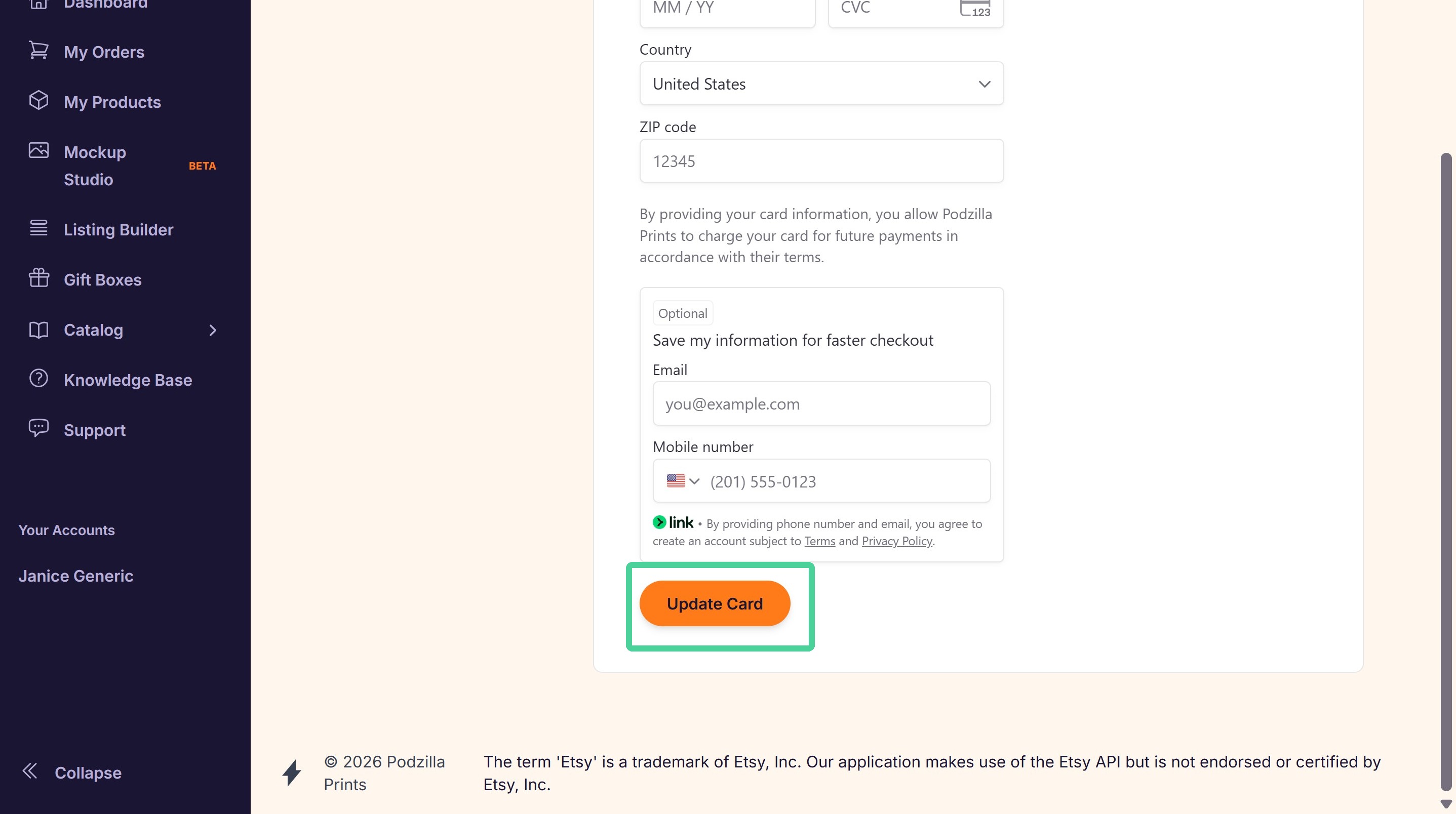Open the Country dropdown showing United States

click(821, 84)
